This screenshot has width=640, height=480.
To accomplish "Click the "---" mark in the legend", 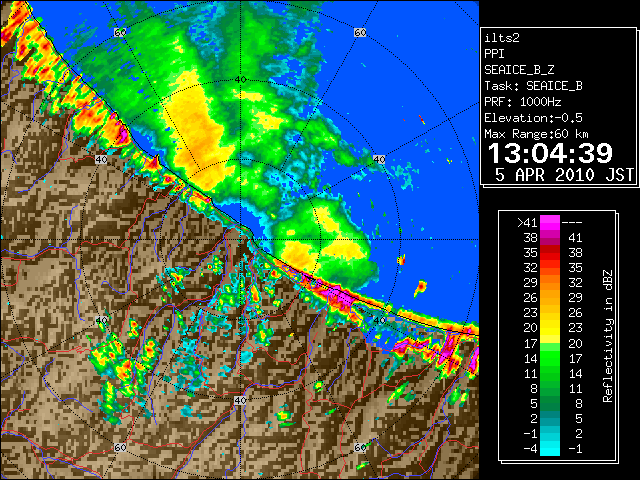I will tap(572, 223).
